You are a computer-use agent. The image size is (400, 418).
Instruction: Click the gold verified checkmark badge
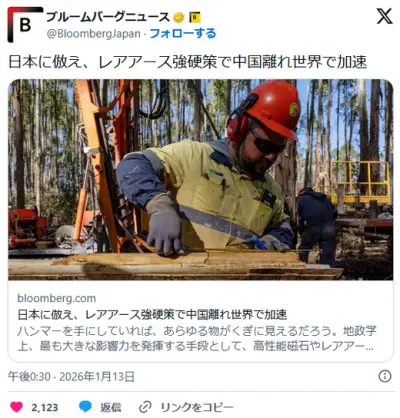[179, 17]
